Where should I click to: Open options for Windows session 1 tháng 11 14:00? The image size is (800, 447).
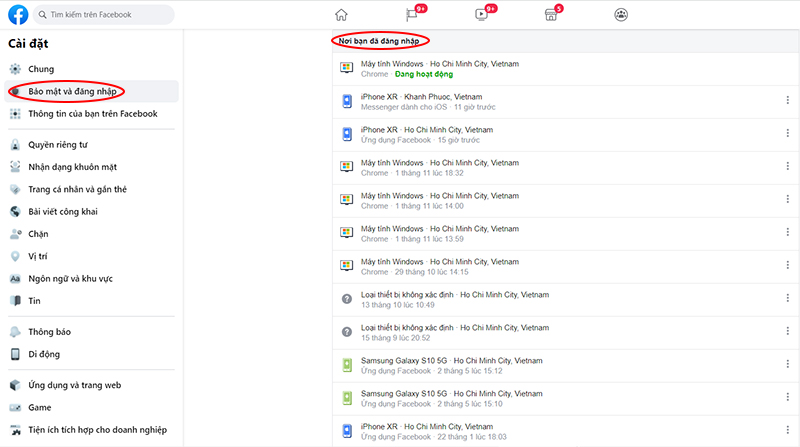point(788,199)
